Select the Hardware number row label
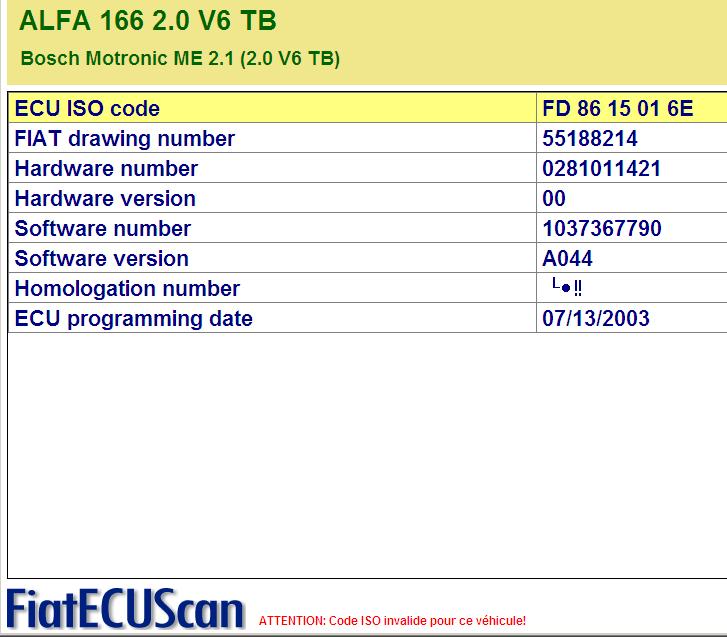 tap(106, 168)
